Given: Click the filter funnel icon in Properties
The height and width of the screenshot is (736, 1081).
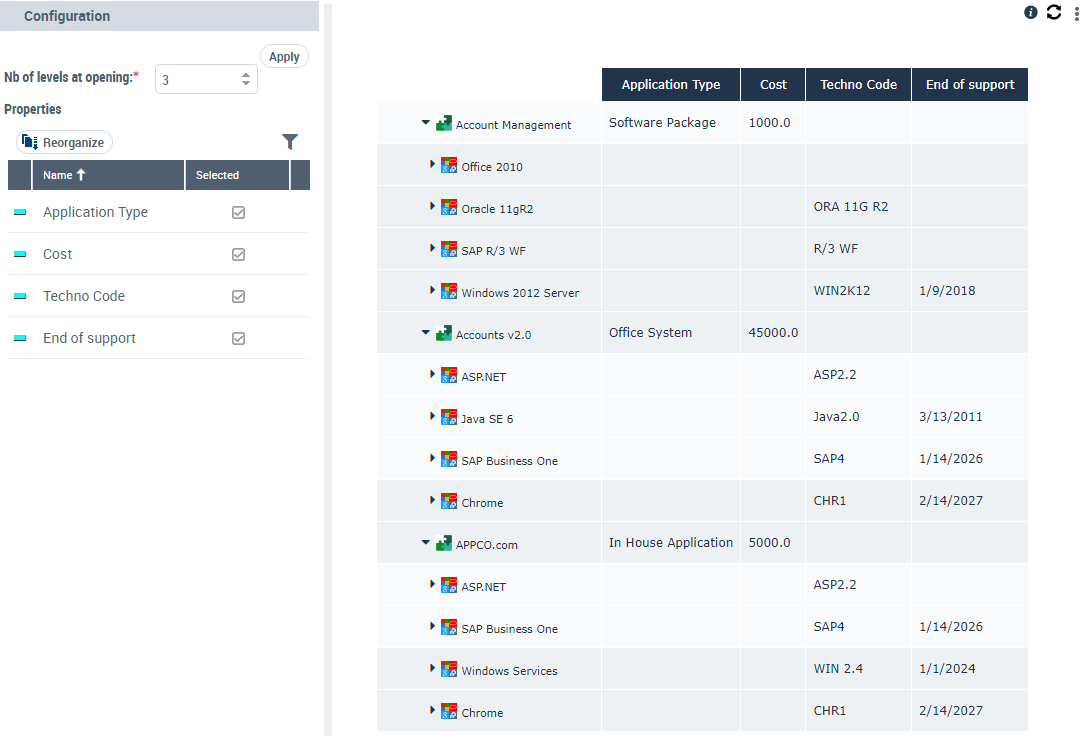Looking at the screenshot, I should 290,142.
